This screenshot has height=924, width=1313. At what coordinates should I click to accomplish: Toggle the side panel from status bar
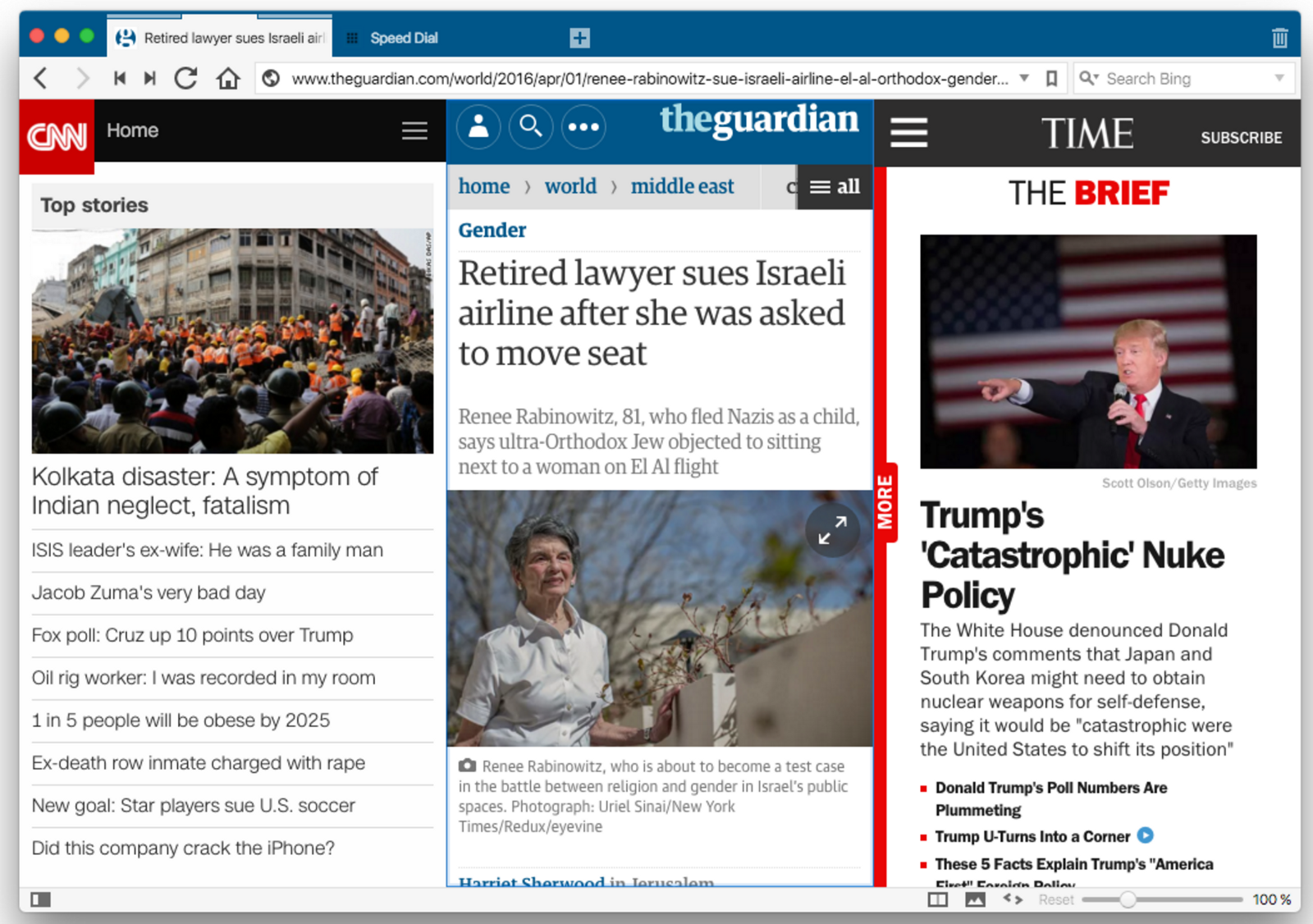pos(40,900)
